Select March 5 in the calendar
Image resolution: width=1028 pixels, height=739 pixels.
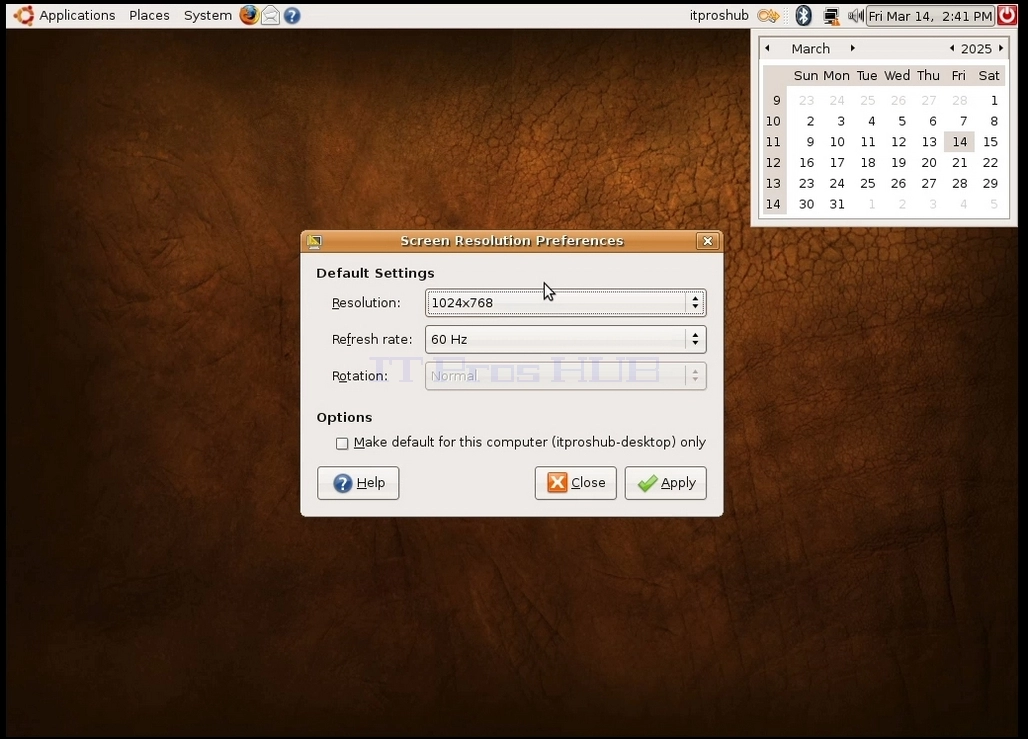pos(902,121)
